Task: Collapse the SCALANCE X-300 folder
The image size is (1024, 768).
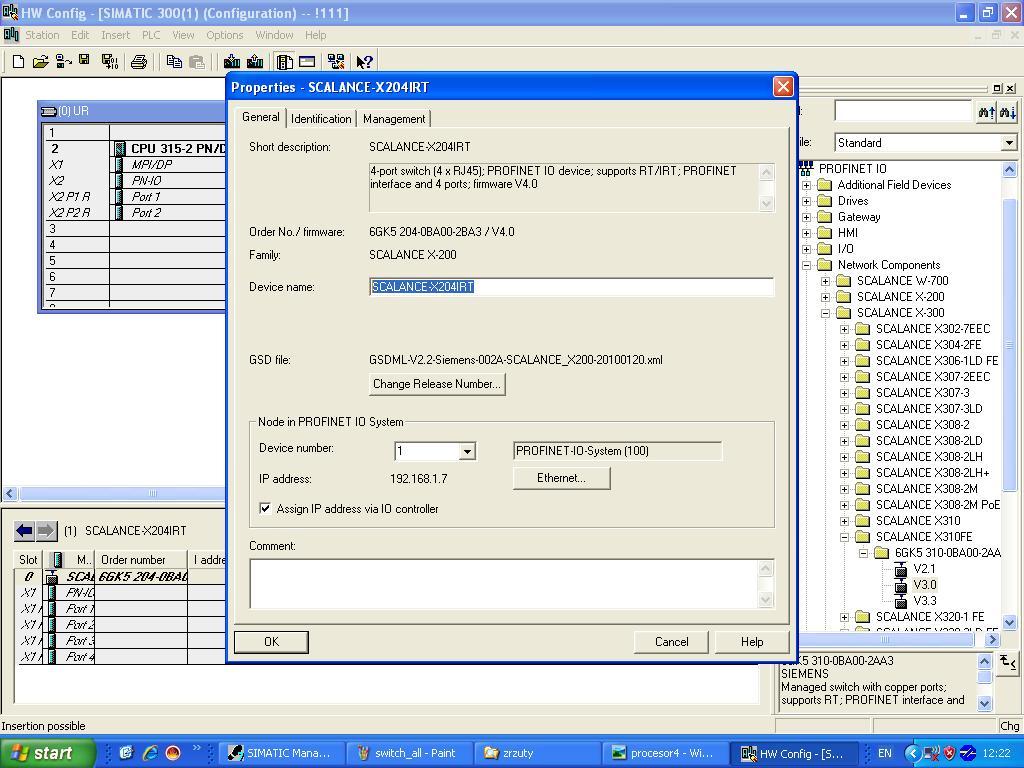Action: coord(826,313)
